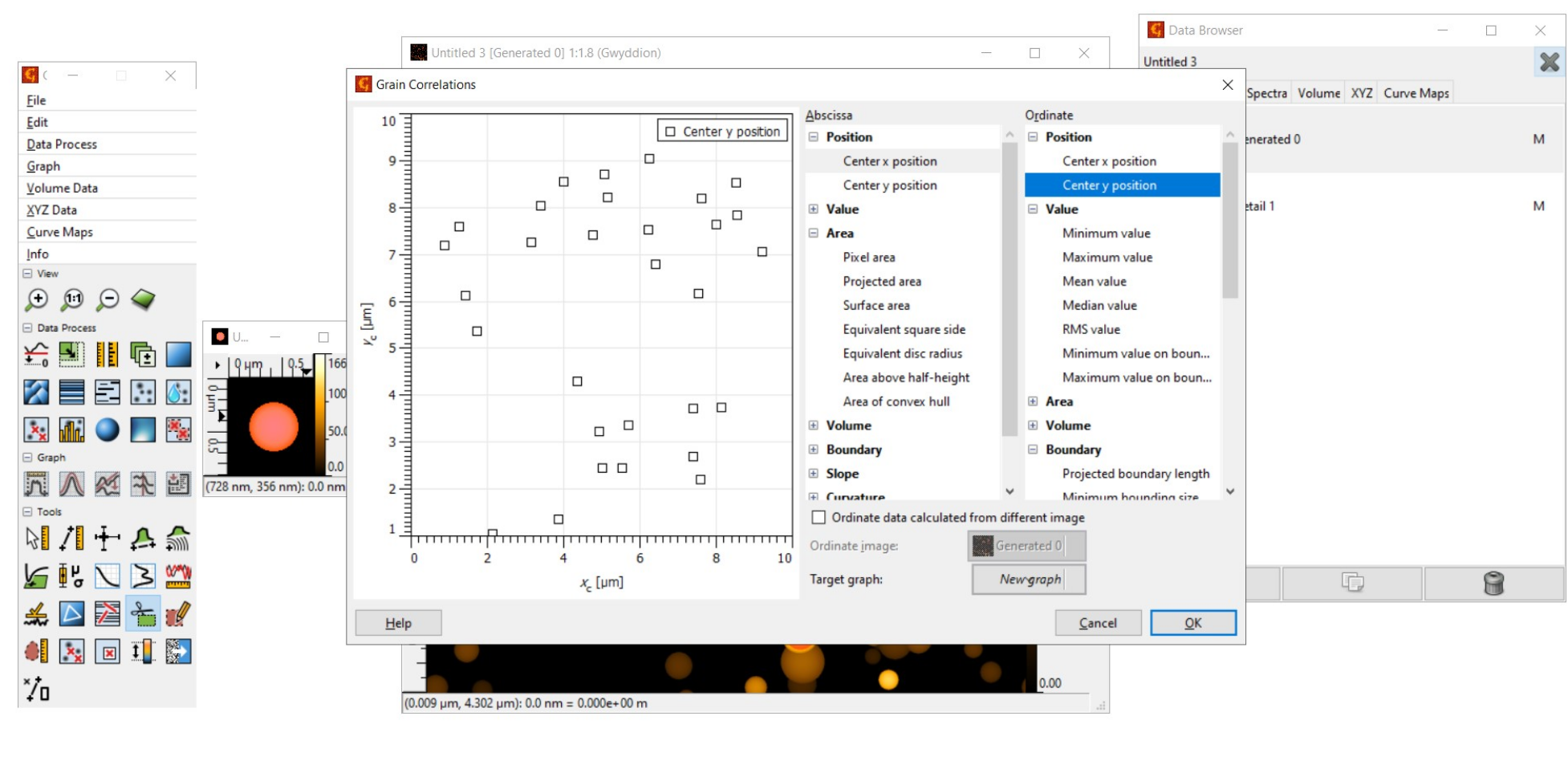
Task: Switch to the Curve Maps tab
Action: (x=1416, y=93)
